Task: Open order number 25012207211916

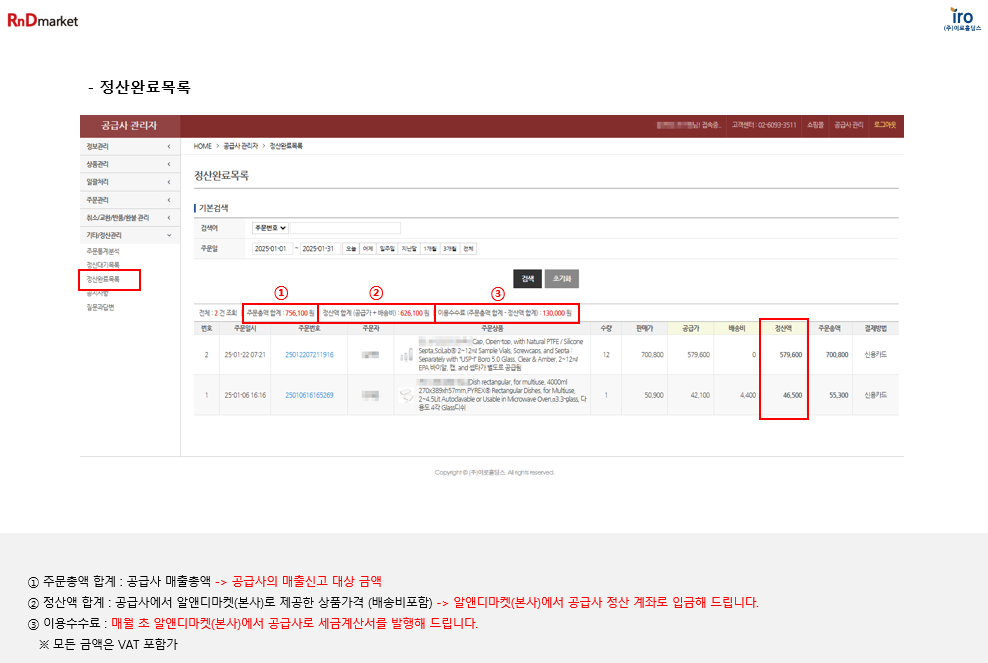Action: [x=309, y=355]
